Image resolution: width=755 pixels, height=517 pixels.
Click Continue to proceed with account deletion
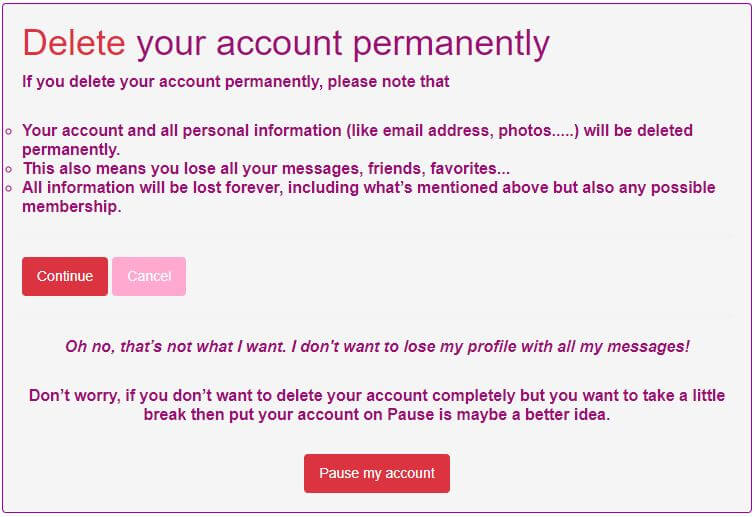(x=65, y=276)
